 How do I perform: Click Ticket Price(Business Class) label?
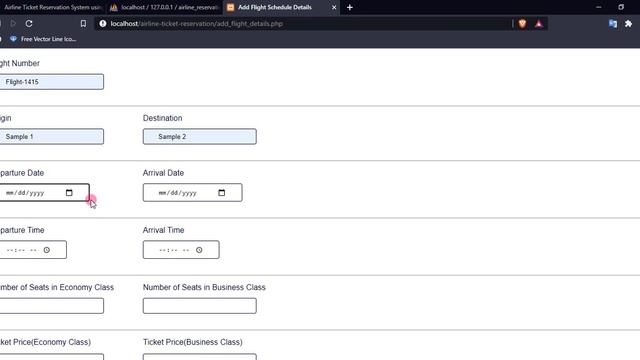click(x=193, y=342)
